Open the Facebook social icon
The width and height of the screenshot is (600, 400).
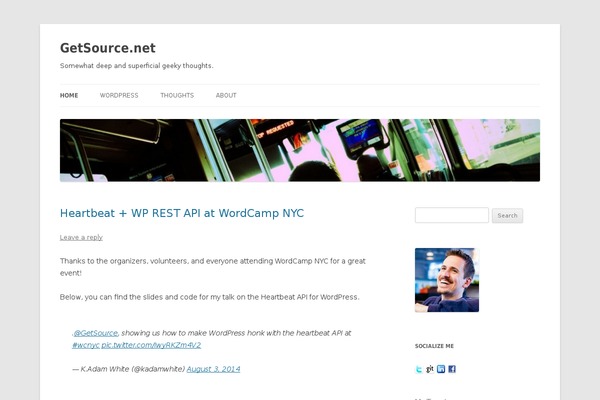point(452,369)
